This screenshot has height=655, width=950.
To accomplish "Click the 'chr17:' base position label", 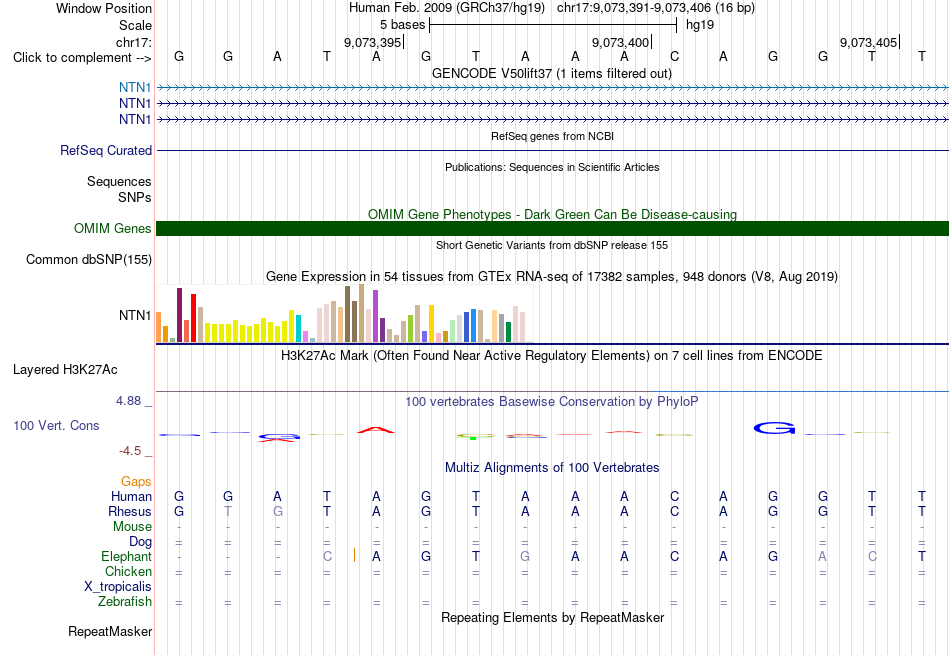I will point(134,42).
